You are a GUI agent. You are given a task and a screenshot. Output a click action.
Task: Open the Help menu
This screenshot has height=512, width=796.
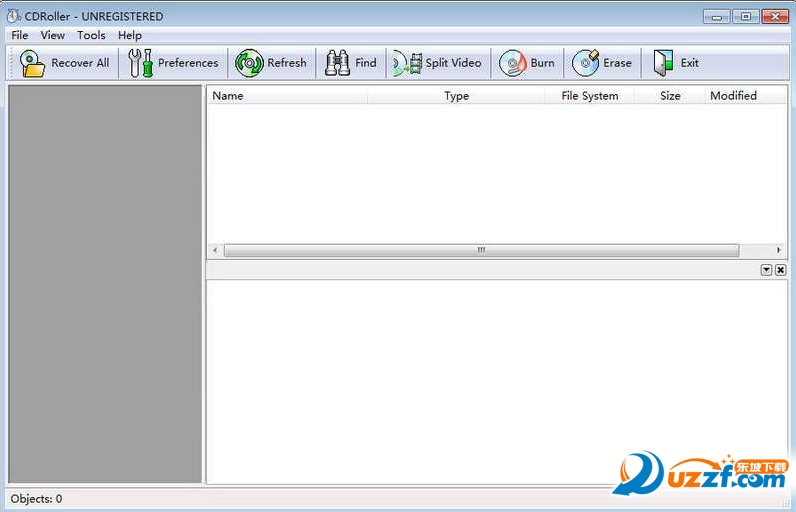click(x=130, y=35)
